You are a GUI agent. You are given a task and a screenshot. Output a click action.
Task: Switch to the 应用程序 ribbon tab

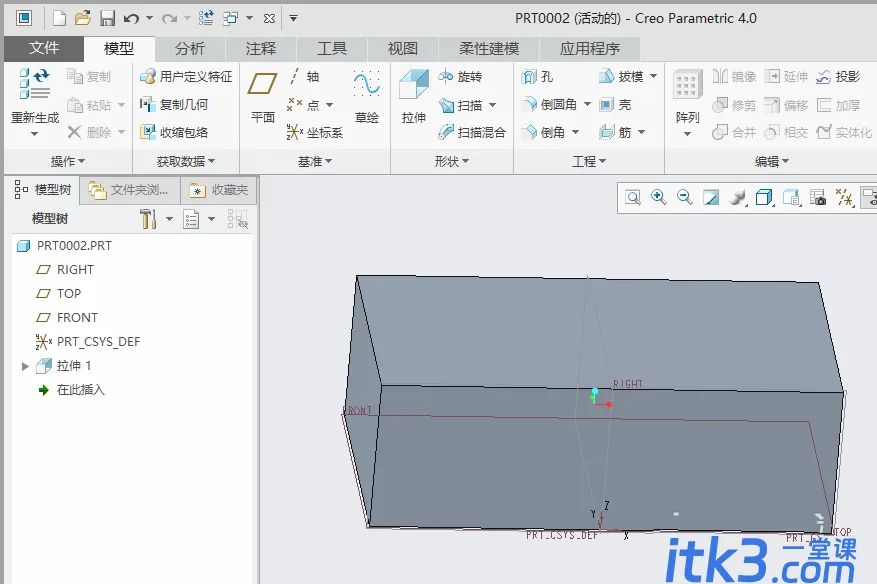(x=590, y=49)
